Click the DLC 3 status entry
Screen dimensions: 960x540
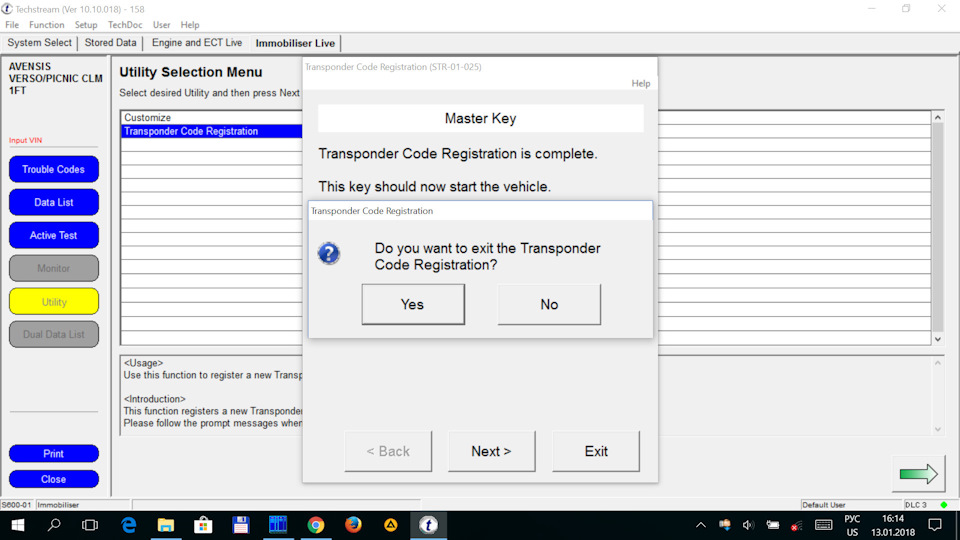(x=916, y=505)
